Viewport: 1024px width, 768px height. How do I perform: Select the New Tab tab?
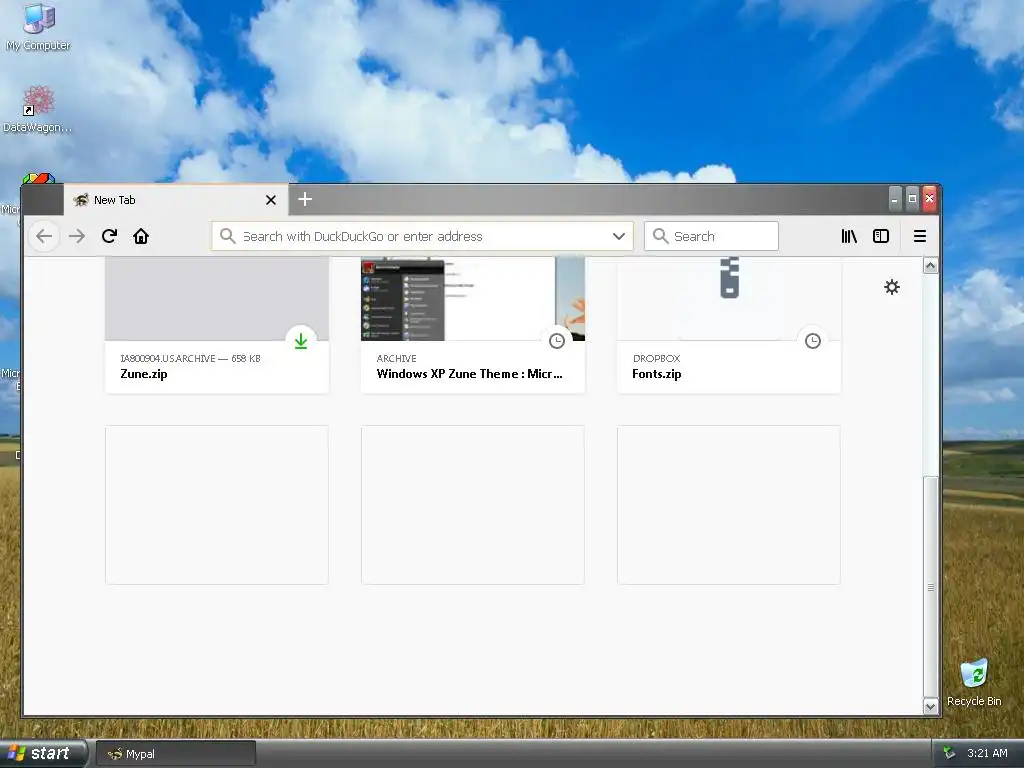(x=176, y=200)
